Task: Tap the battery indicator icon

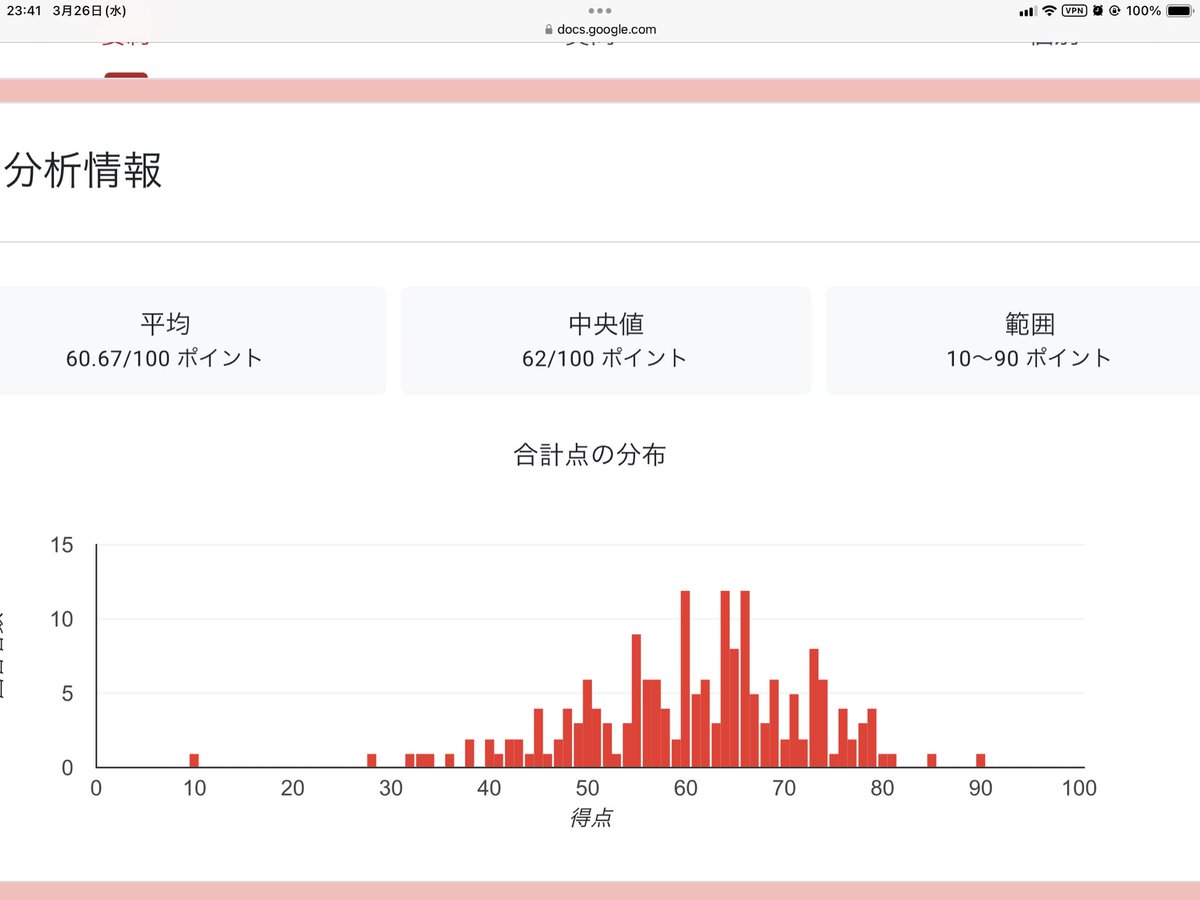Action: (x=1177, y=10)
